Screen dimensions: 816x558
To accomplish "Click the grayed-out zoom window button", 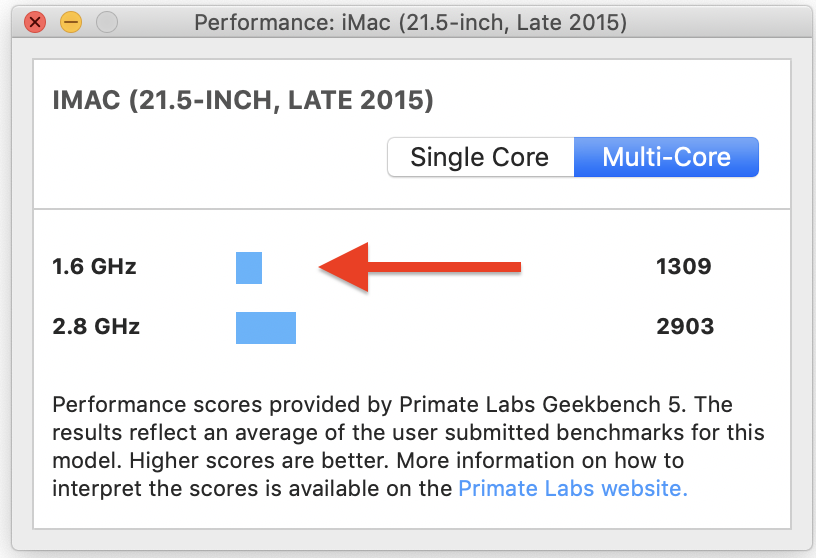I will coord(105,22).
